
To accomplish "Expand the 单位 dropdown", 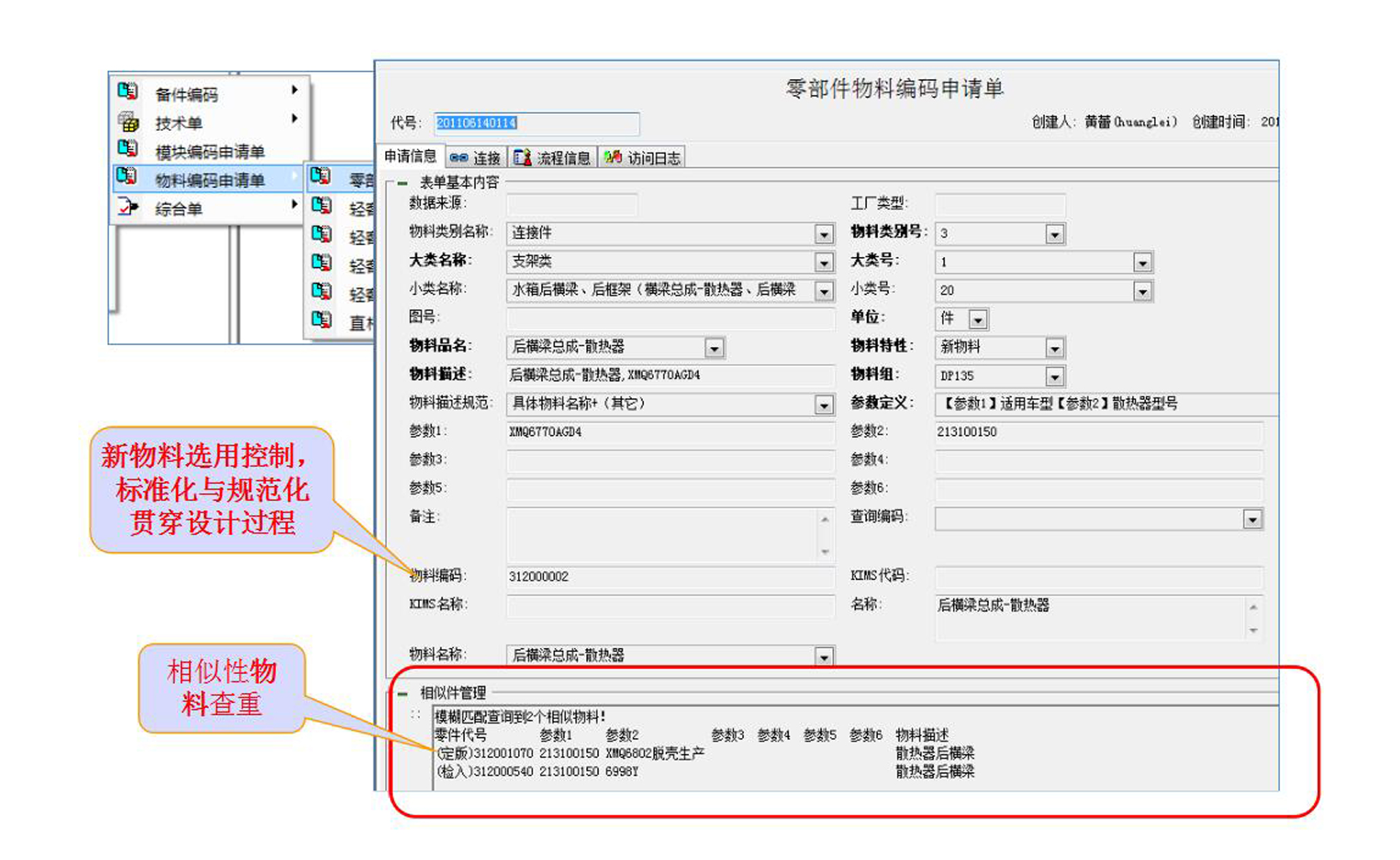I will pos(978,320).
